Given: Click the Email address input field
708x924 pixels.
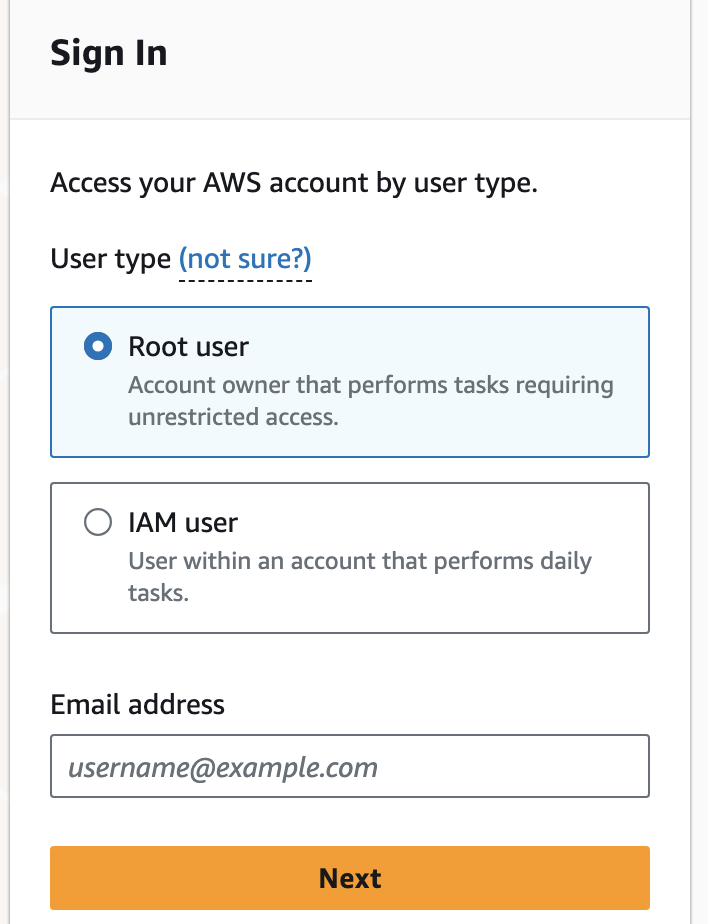Looking at the screenshot, I should pyautogui.click(x=349, y=767).
